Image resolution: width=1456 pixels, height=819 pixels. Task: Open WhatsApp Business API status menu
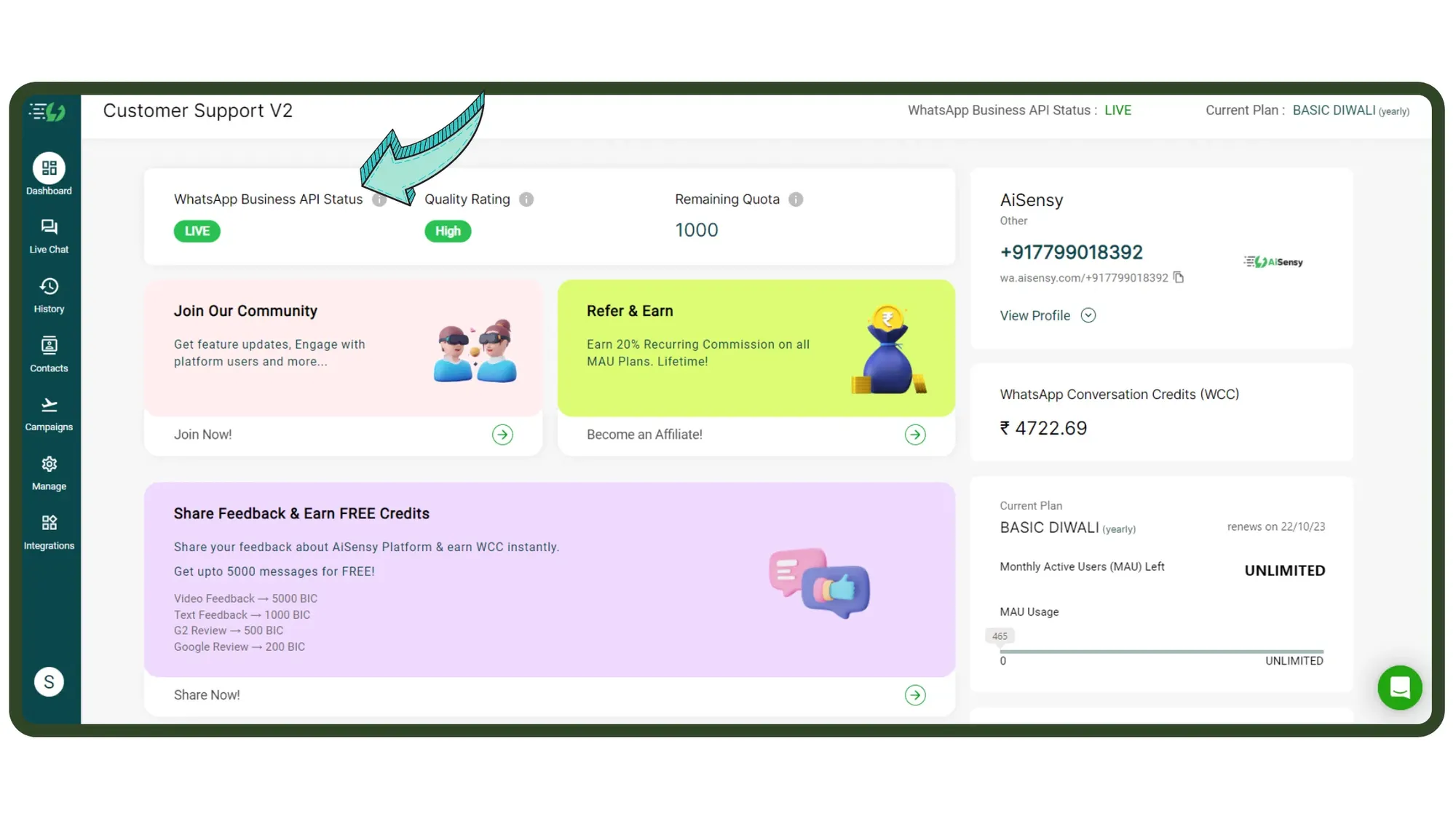point(379,199)
